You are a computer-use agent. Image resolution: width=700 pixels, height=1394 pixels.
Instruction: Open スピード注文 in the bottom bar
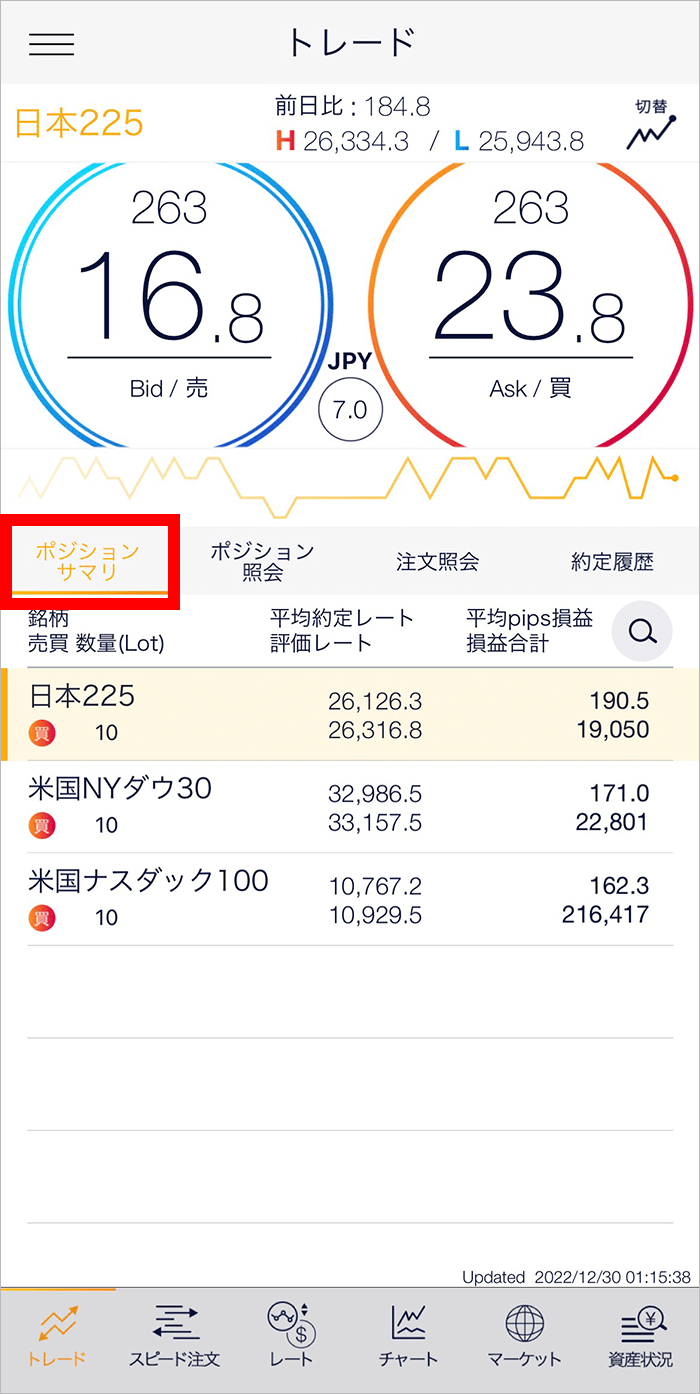(x=174, y=1335)
